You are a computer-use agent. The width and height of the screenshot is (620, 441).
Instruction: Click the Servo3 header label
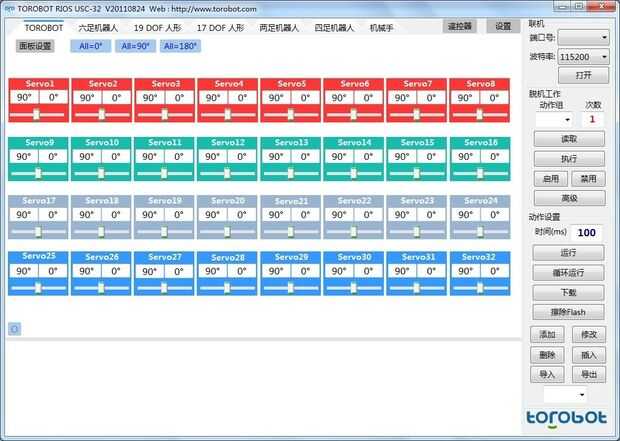click(165, 83)
